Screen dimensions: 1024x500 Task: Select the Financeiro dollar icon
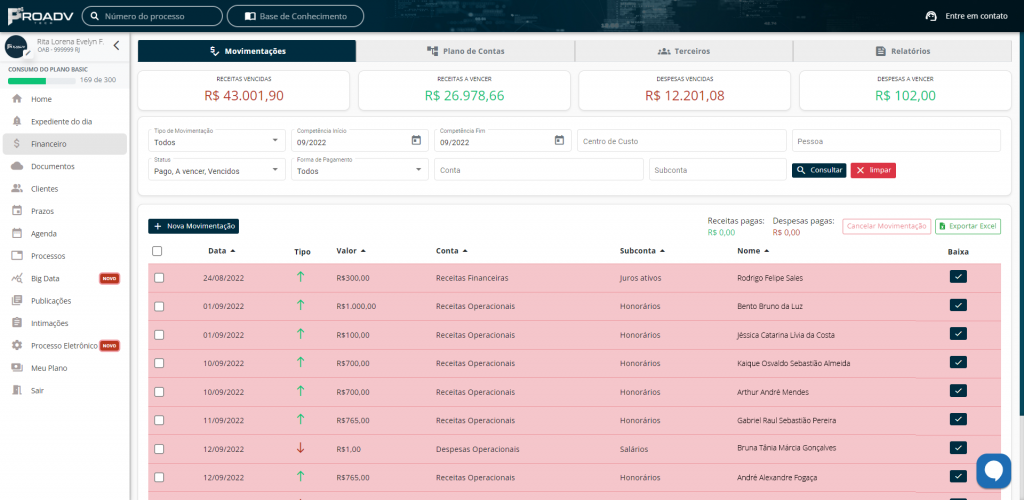(17, 144)
